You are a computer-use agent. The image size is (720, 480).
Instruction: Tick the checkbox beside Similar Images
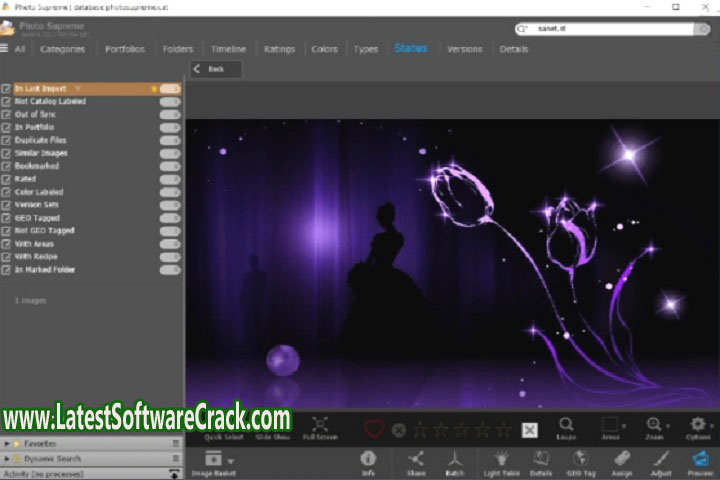[x=6, y=153]
